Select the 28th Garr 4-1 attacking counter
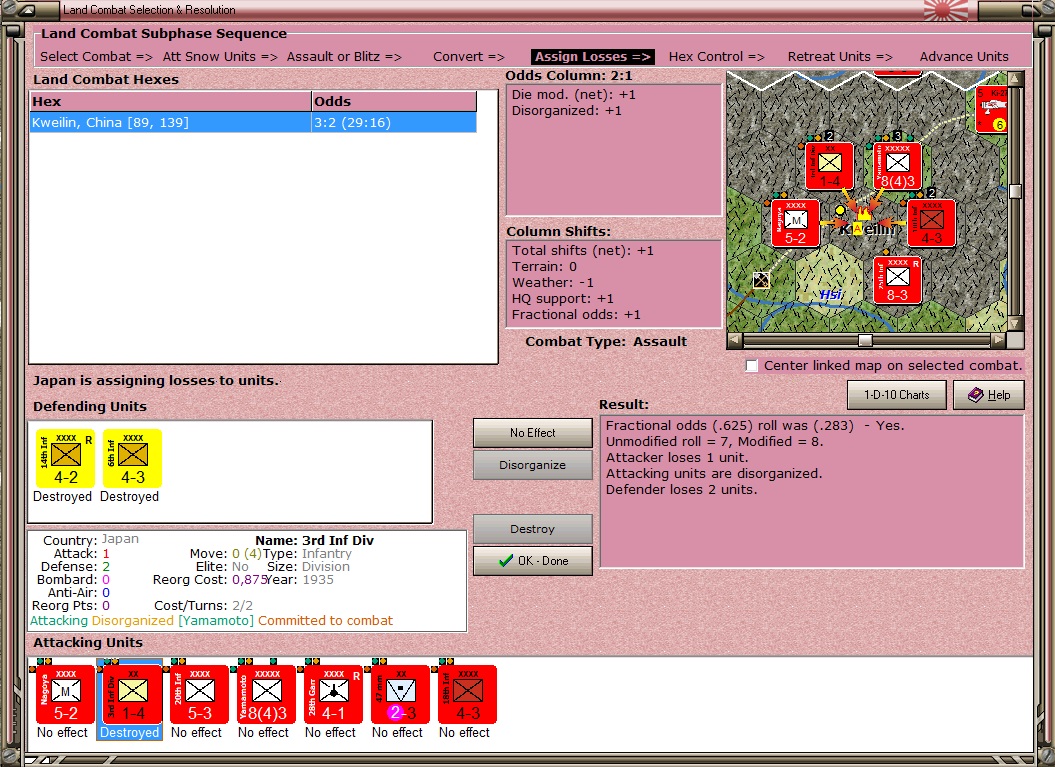Image resolution: width=1055 pixels, height=767 pixels. (x=333, y=694)
